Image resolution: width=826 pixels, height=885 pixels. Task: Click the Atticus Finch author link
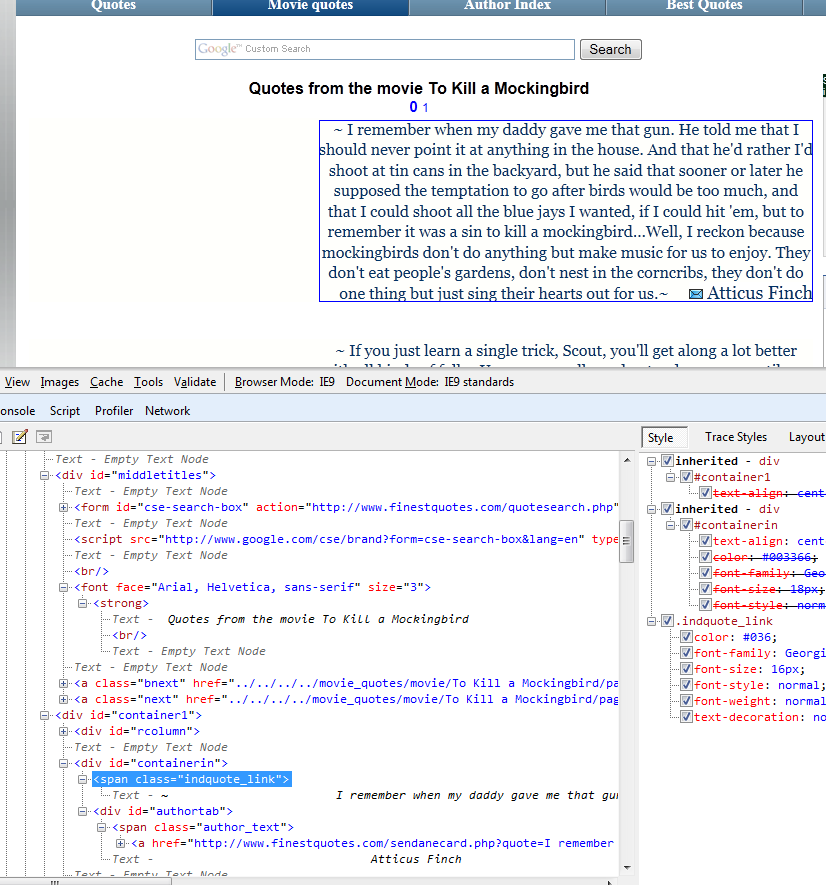click(x=759, y=293)
